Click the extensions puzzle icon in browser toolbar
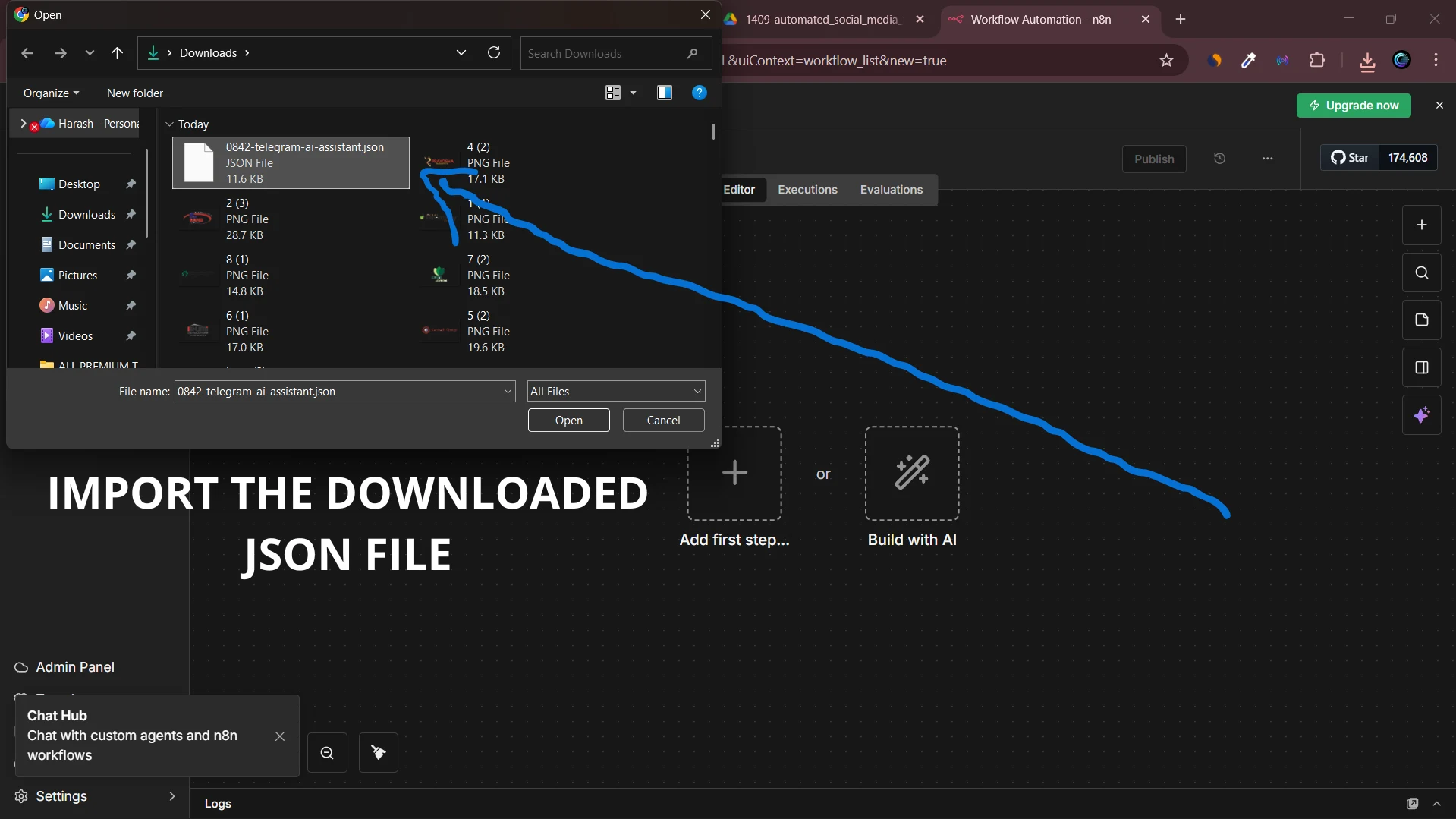 1319,60
